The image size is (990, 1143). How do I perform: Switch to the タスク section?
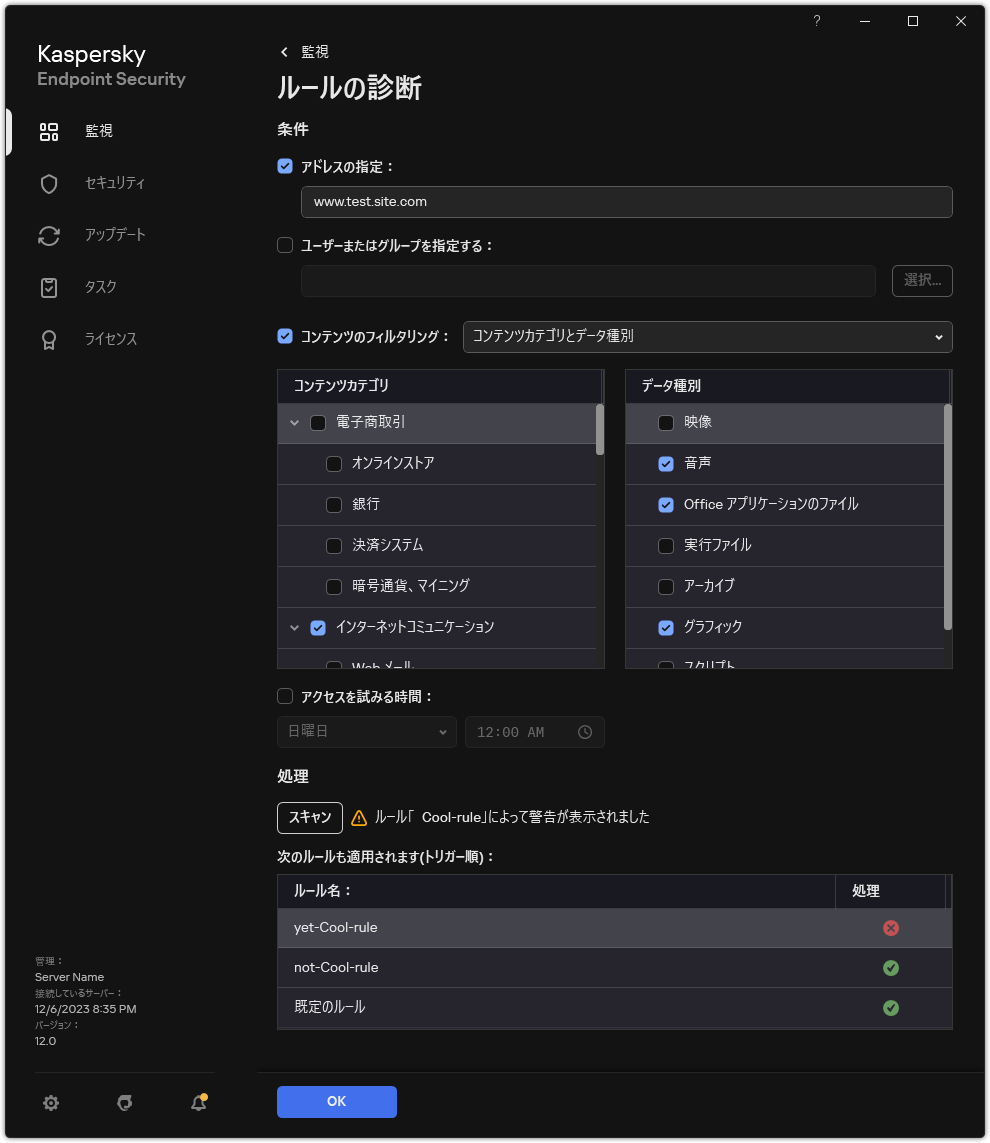point(48,287)
